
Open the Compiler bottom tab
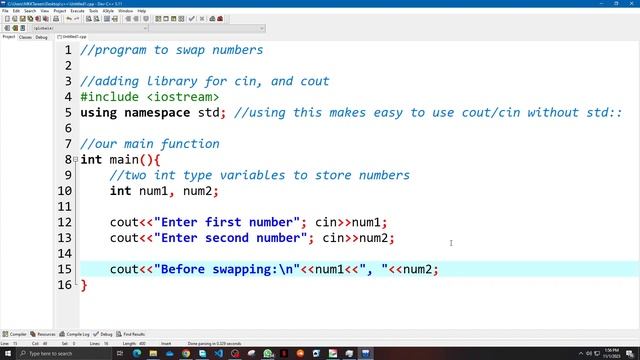coord(14,334)
